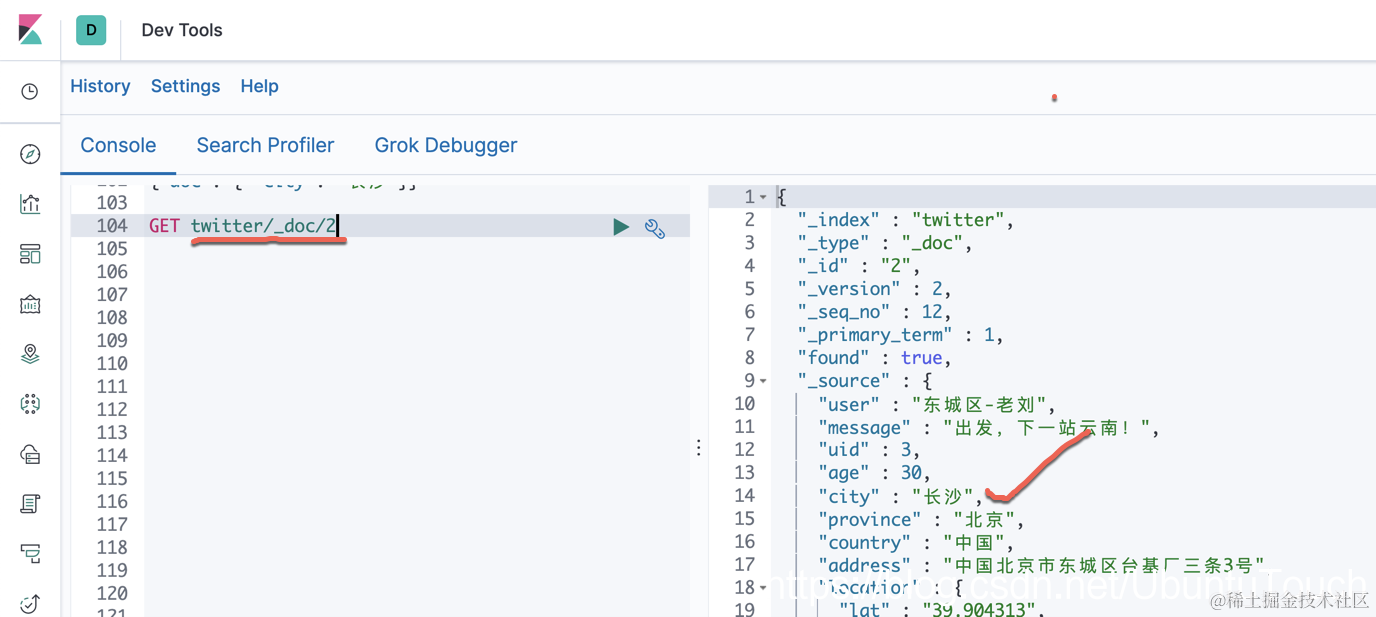Click the editor-output splitter handle dots
Image resolution: width=1376 pixels, height=617 pixels.
pos(698,448)
